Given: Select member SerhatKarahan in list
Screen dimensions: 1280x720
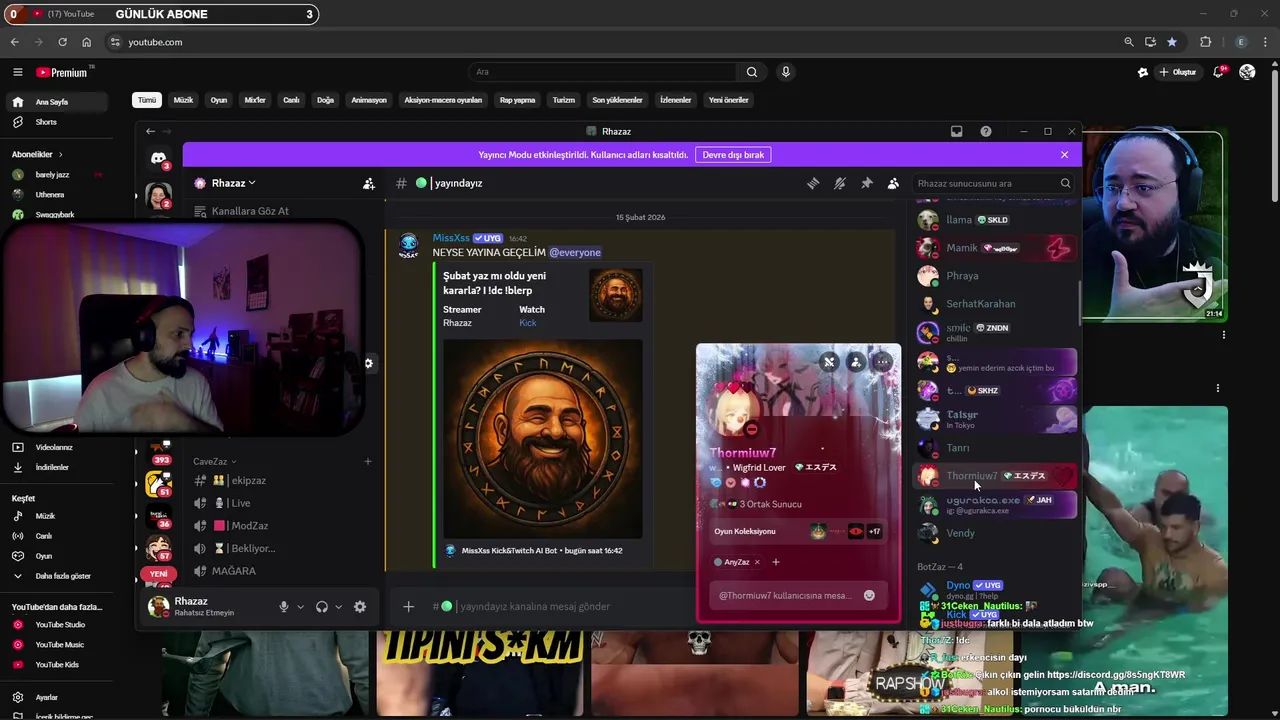Looking at the screenshot, I should (996, 303).
